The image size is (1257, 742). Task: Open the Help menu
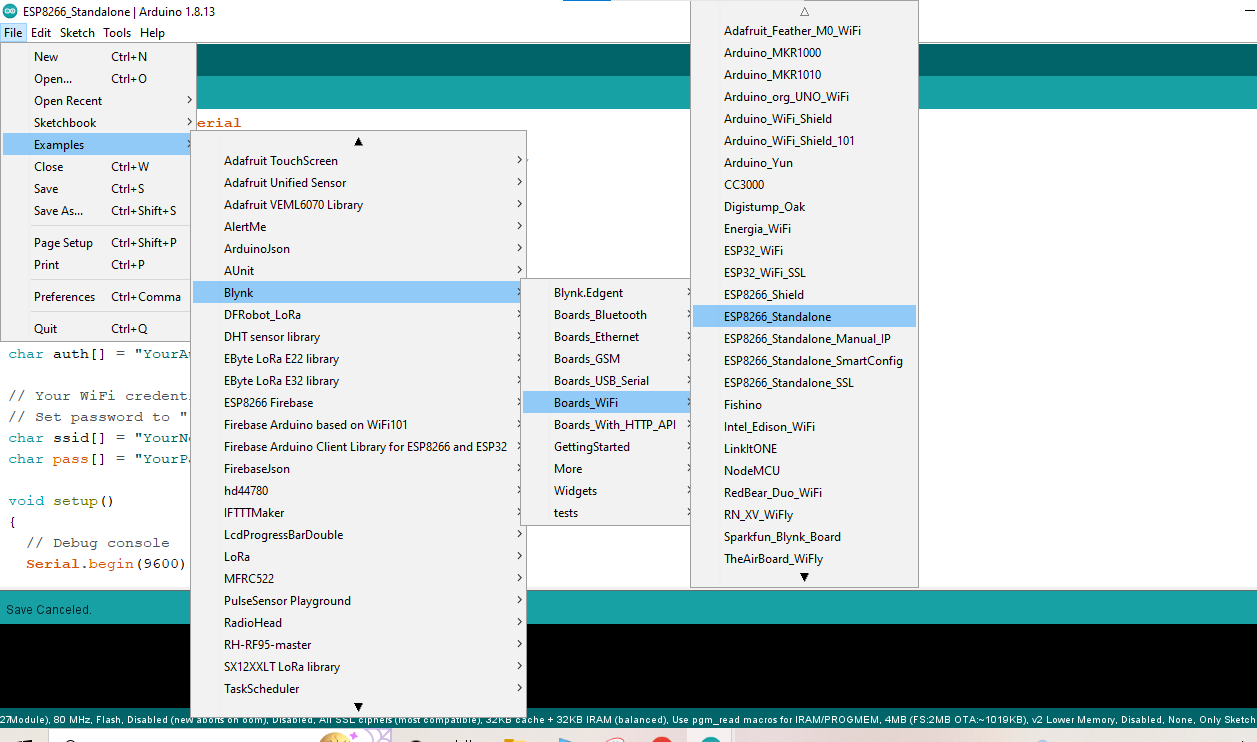pyautogui.click(x=152, y=33)
